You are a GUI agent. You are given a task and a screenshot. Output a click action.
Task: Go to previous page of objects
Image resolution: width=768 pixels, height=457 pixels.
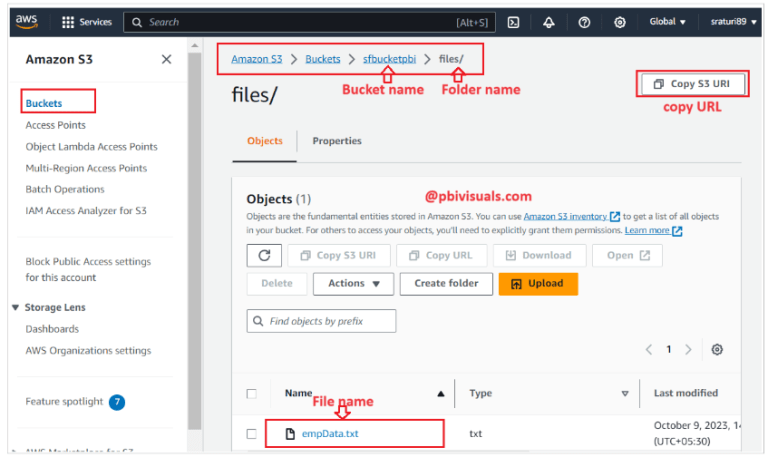649,349
